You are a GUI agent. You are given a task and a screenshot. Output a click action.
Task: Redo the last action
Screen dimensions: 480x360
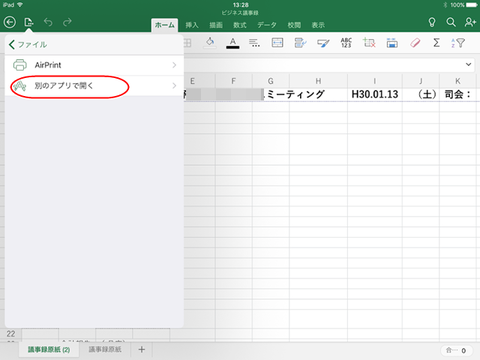pyautogui.click(x=67, y=22)
